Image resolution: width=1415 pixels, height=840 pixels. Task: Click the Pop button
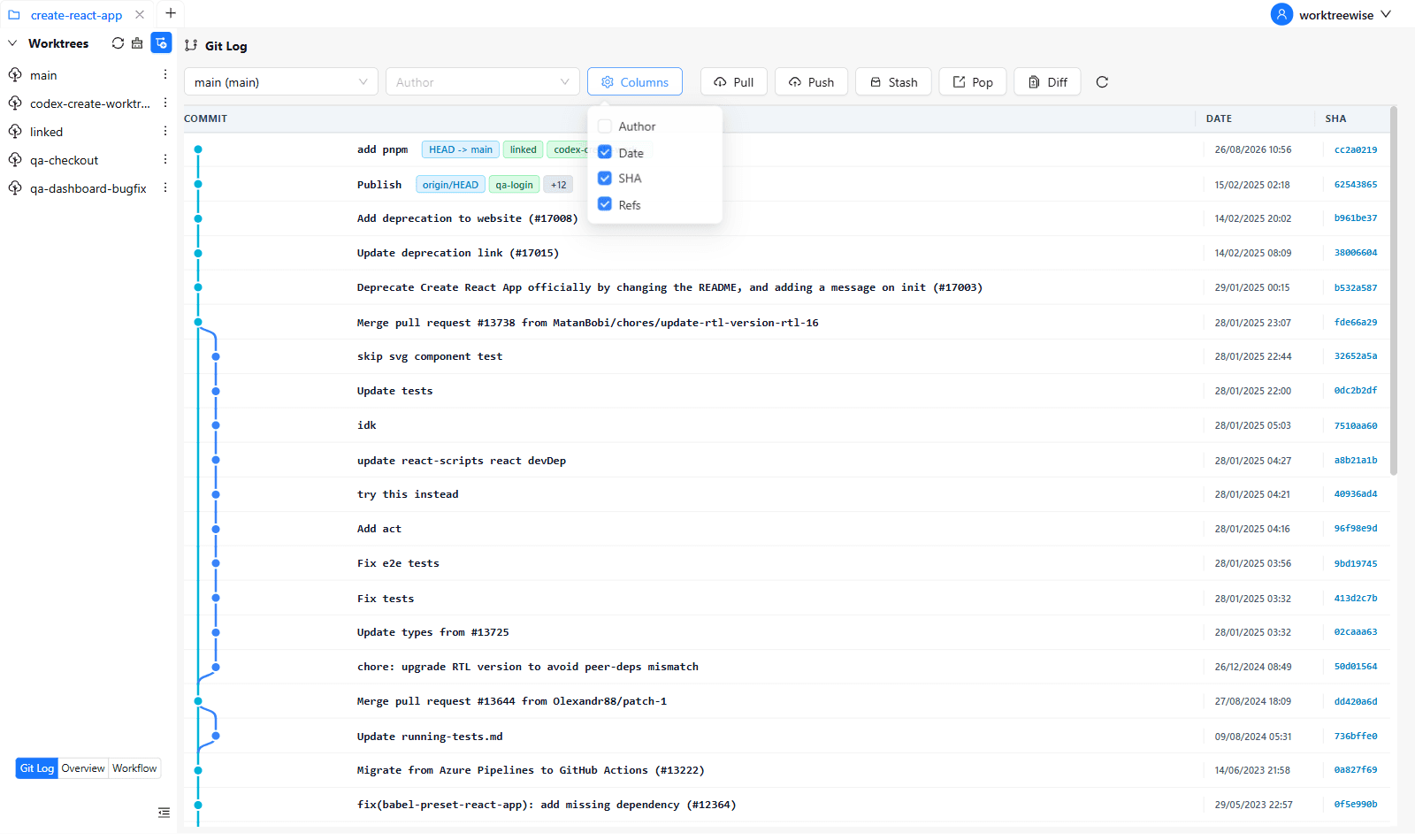point(973,82)
